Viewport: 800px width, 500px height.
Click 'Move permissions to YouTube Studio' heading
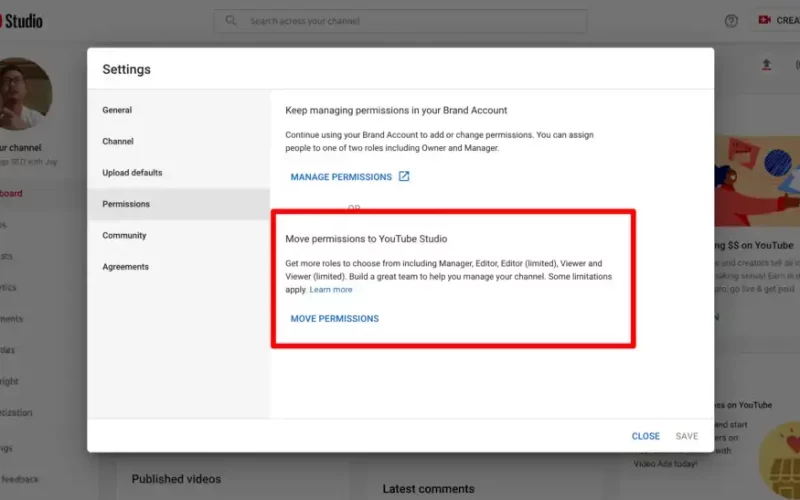click(366, 239)
